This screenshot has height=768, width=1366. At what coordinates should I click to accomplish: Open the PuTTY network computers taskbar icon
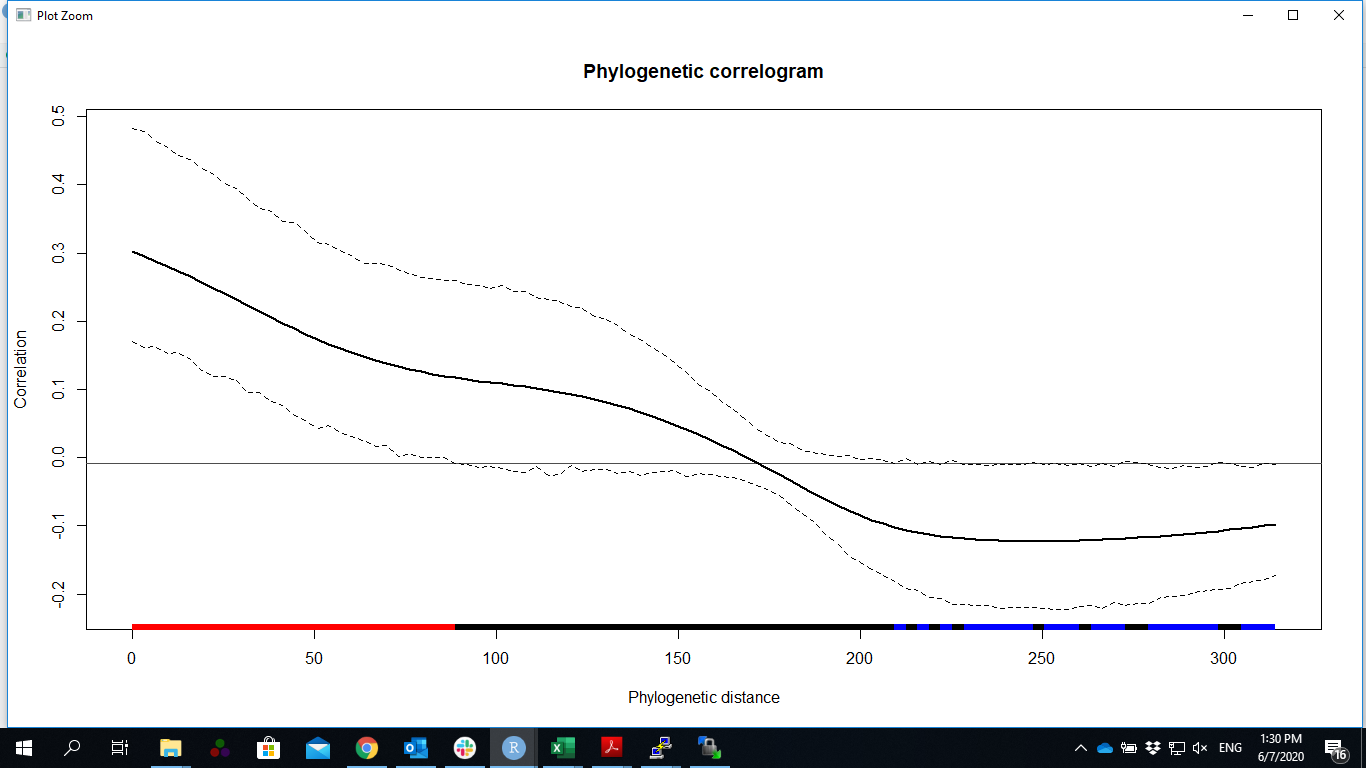click(660, 748)
